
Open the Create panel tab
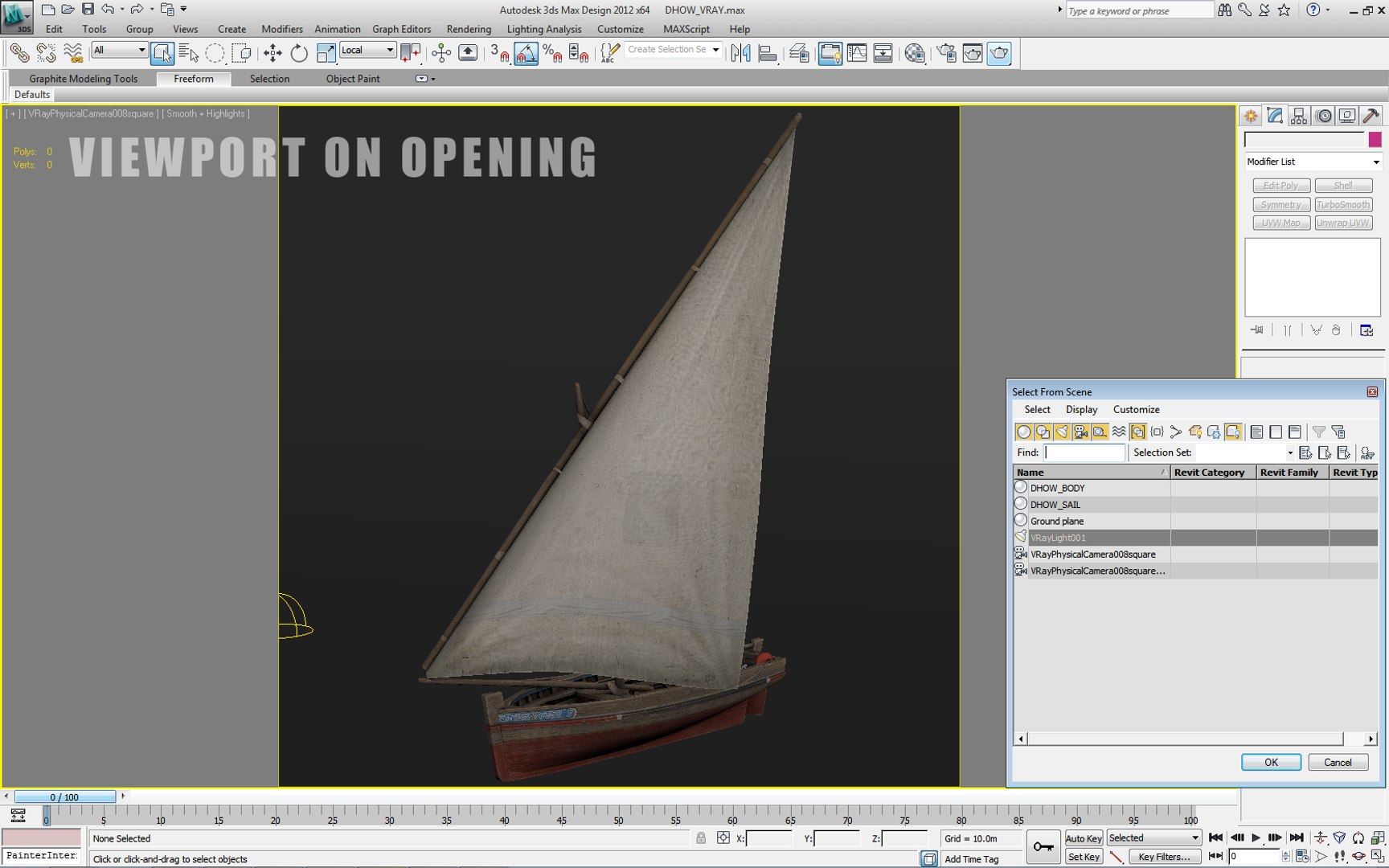(1251, 116)
